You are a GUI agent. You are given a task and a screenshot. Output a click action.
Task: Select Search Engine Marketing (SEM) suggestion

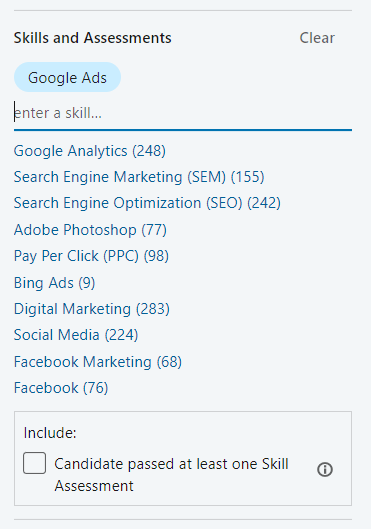tap(139, 177)
